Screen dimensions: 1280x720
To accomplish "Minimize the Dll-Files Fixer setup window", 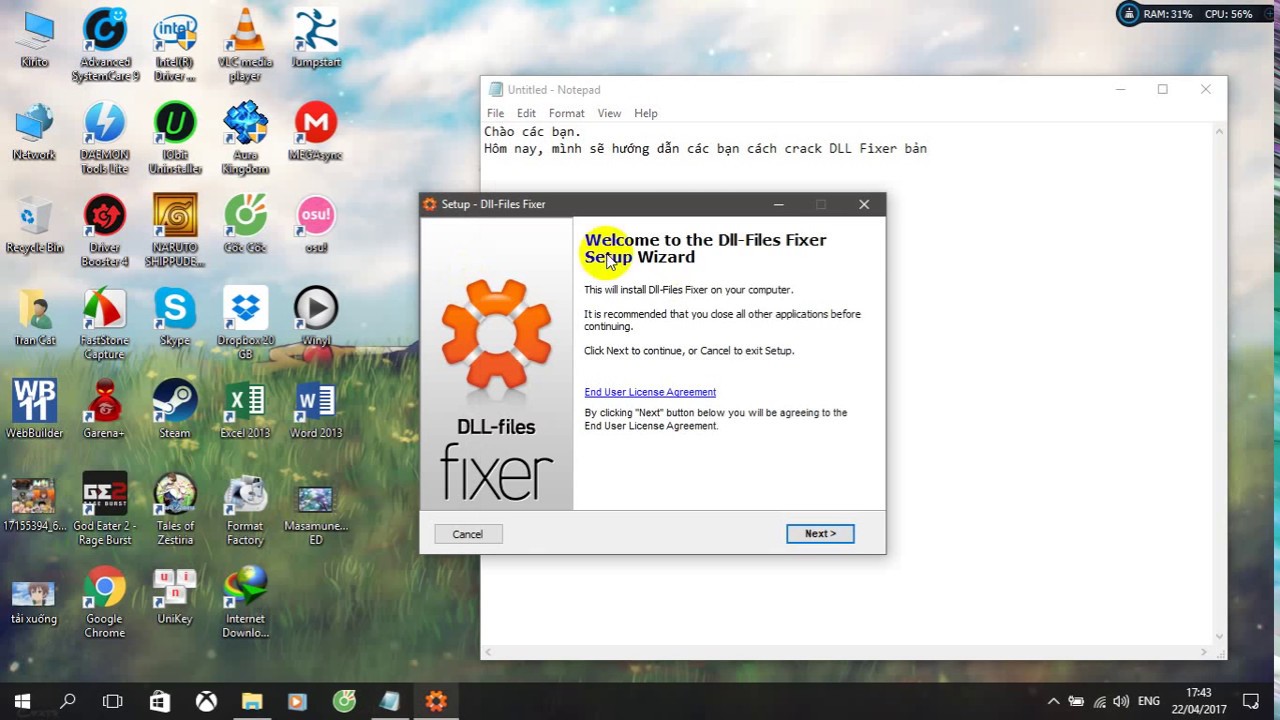I will [x=779, y=204].
